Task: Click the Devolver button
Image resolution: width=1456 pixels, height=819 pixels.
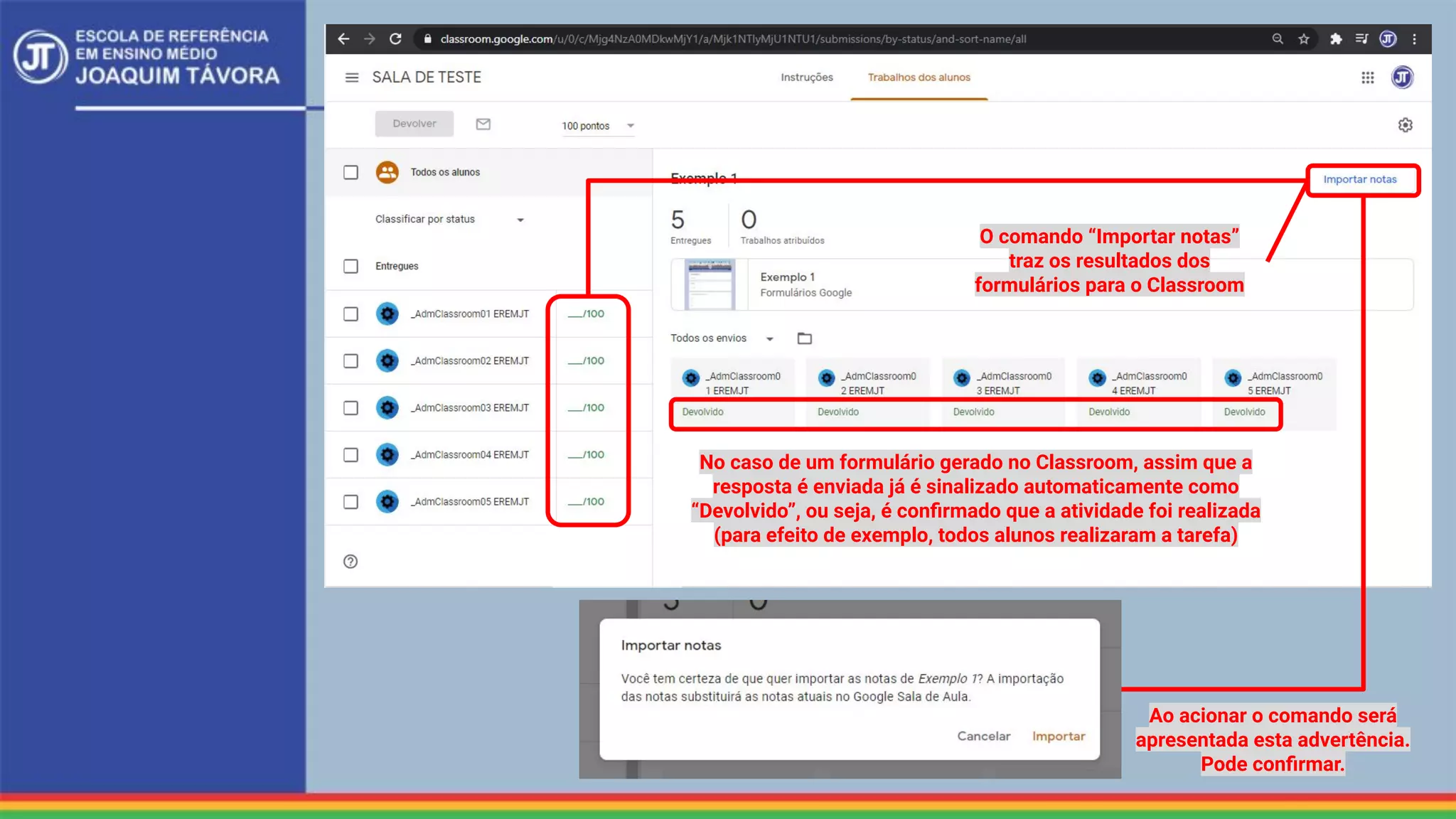Action: click(x=414, y=124)
